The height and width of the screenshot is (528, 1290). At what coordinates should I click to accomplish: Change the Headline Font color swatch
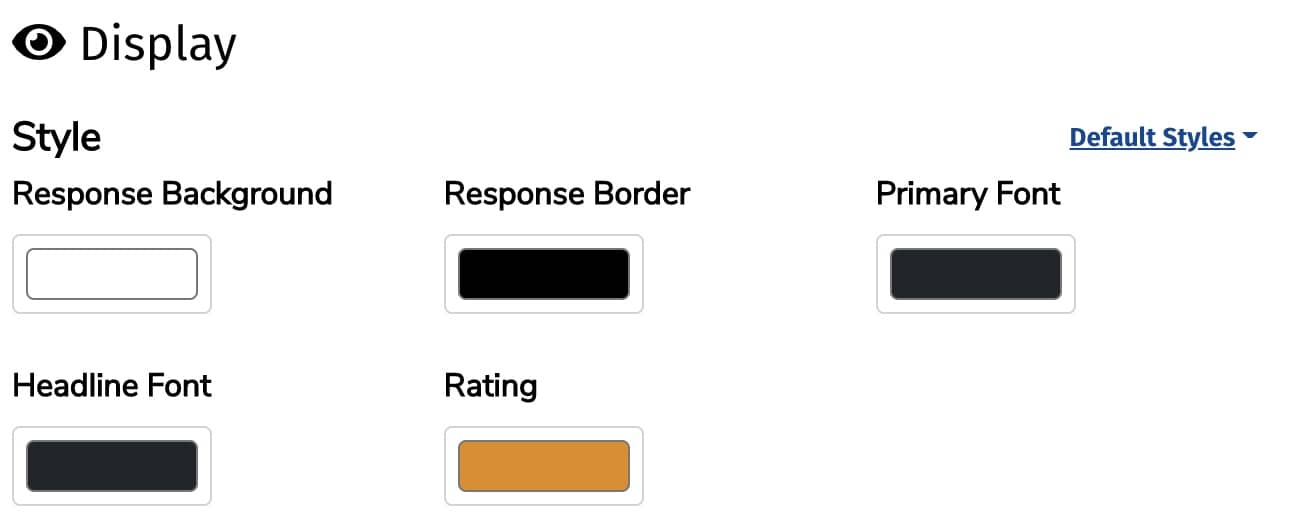click(x=112, y=466)
